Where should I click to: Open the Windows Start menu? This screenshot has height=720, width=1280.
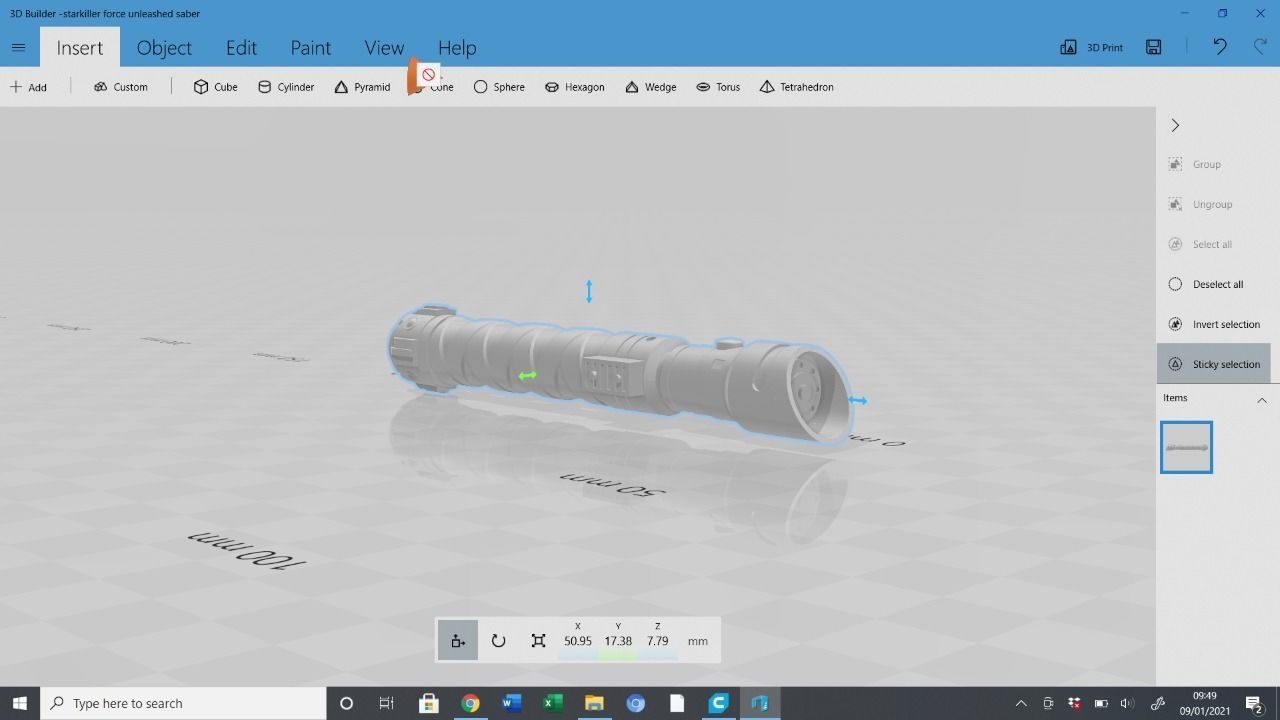tap(19, 703)
